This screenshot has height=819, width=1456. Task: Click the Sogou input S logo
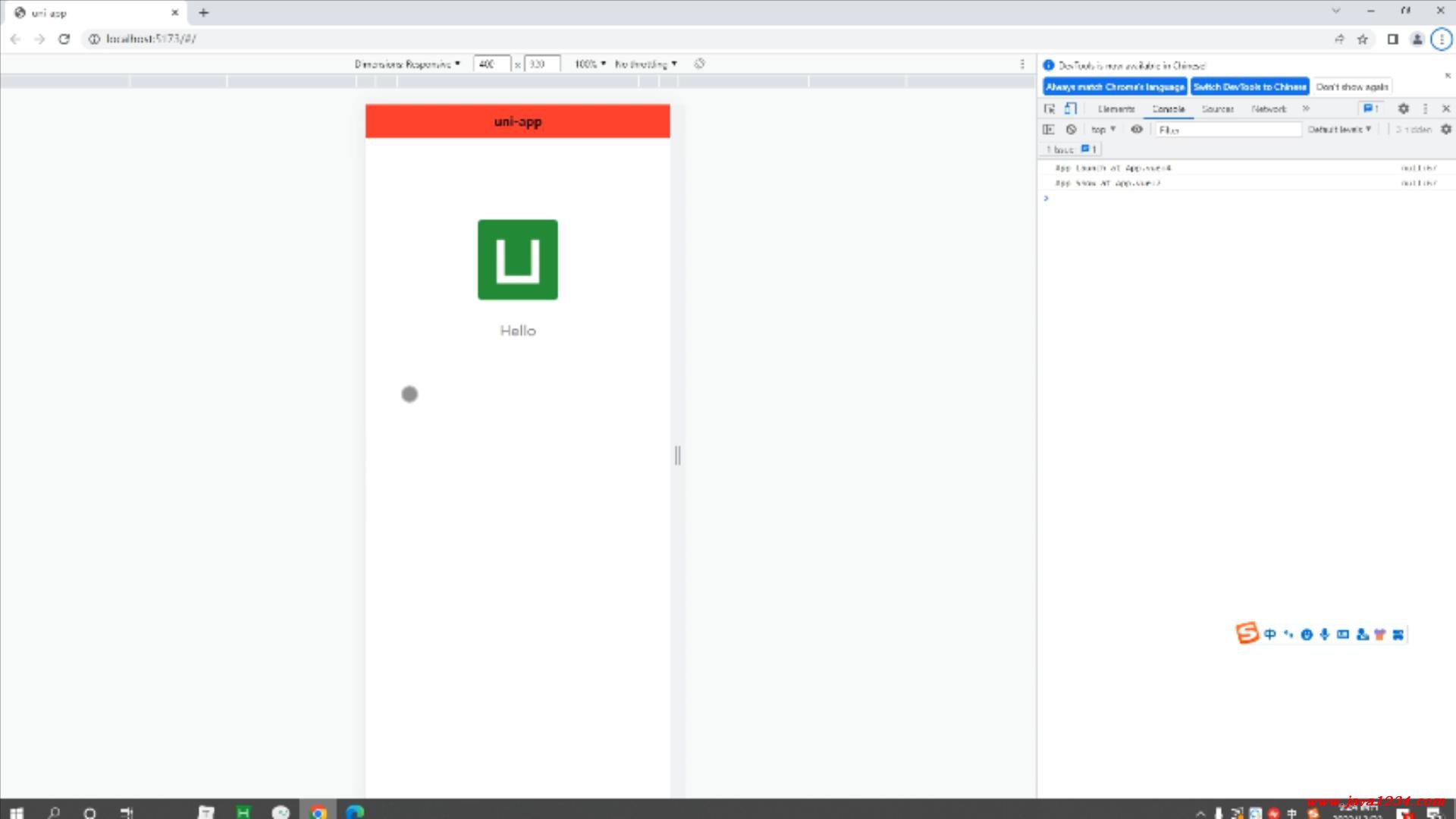tap(1247, 633)
